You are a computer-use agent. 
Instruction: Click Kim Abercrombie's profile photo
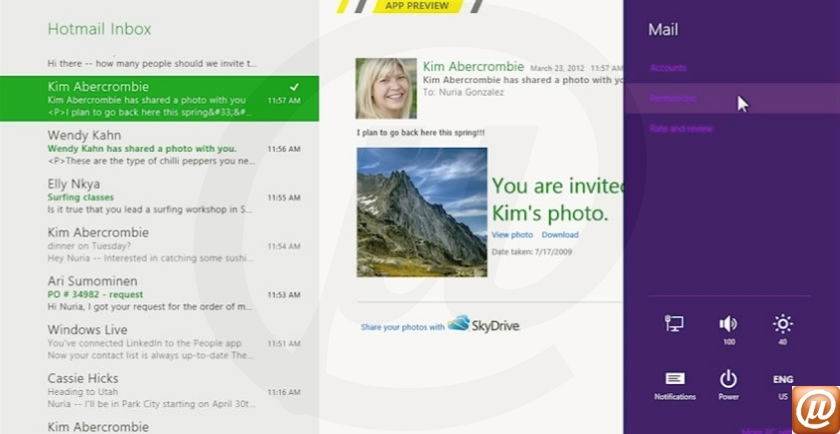click(386, 88)
